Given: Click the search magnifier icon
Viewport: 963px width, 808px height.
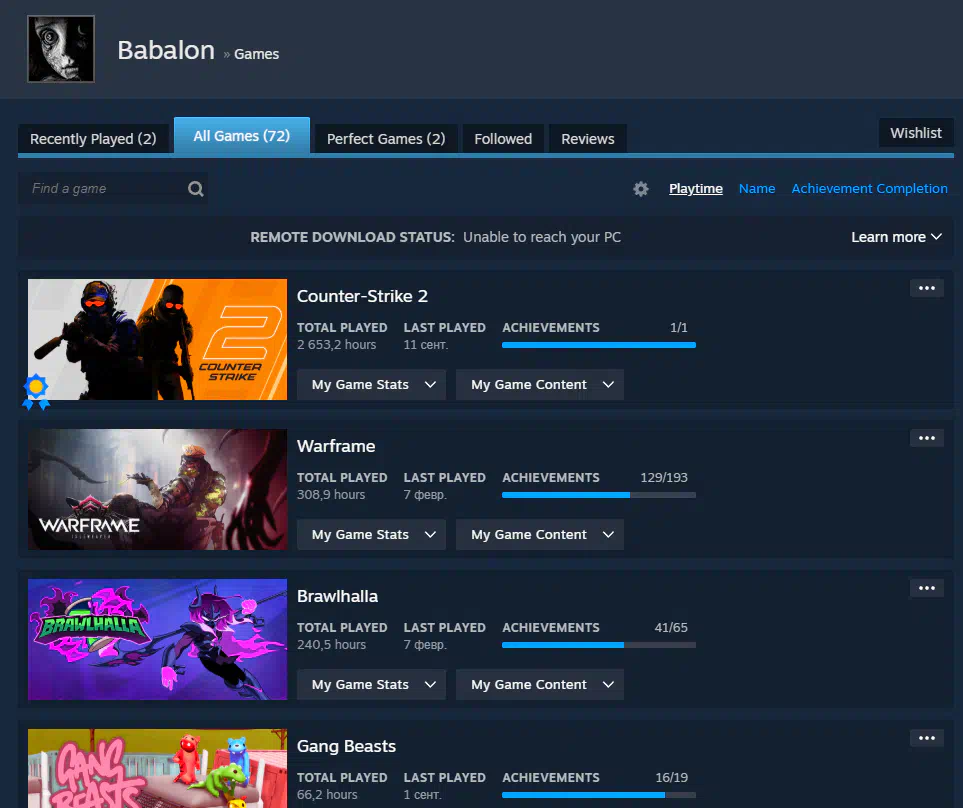Looking at the screenshot, I should click(x=196, y=189).
